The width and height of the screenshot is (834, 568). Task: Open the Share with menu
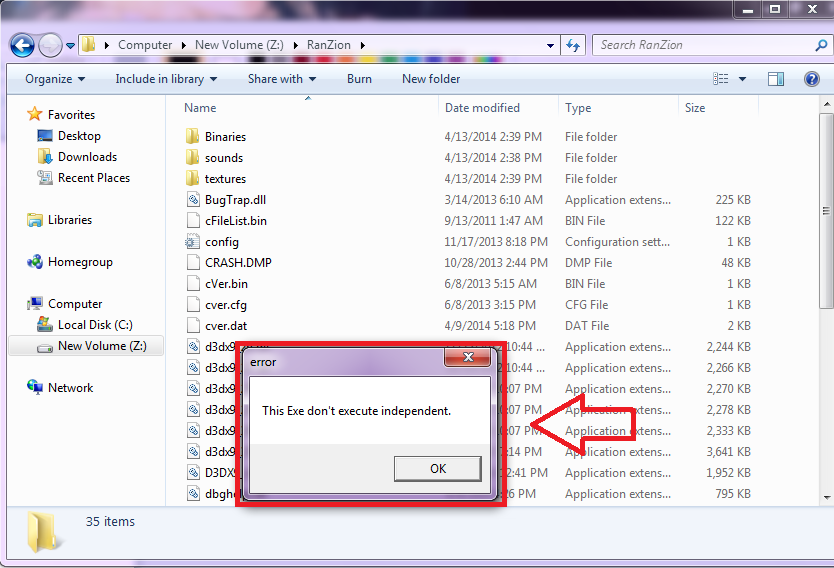tap(282, 79)
